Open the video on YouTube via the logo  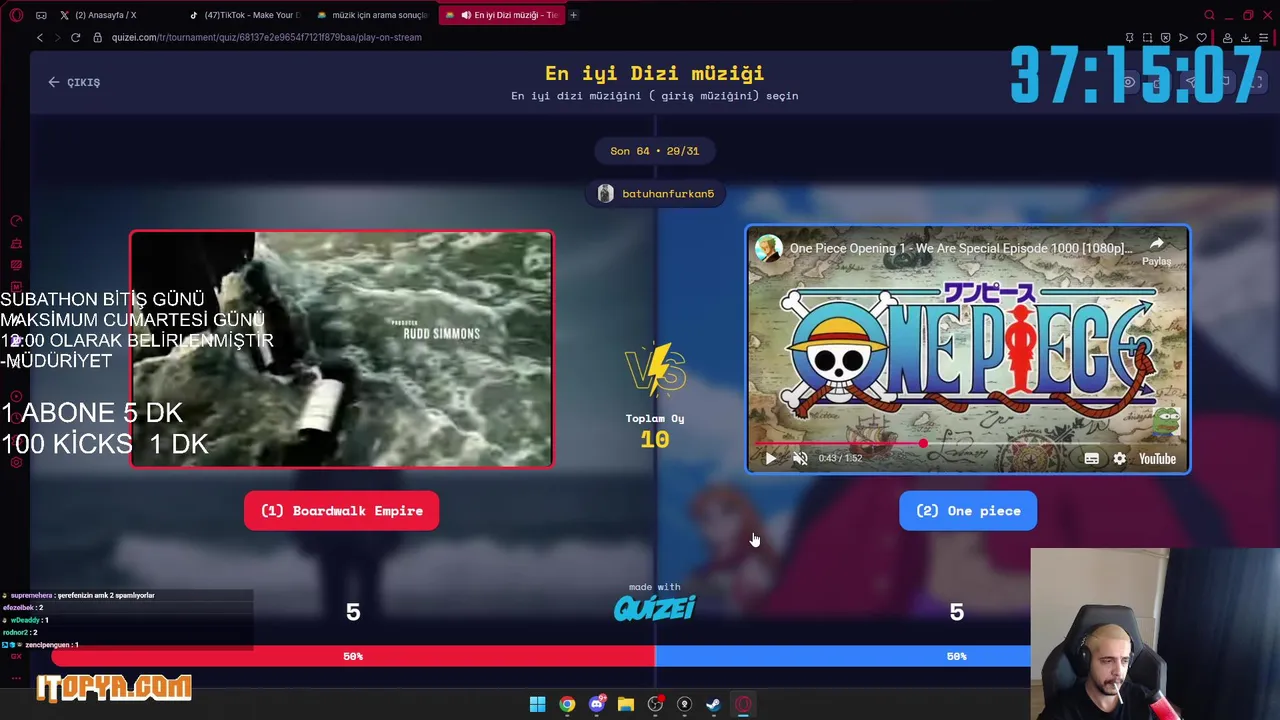tap(1157, 458)
